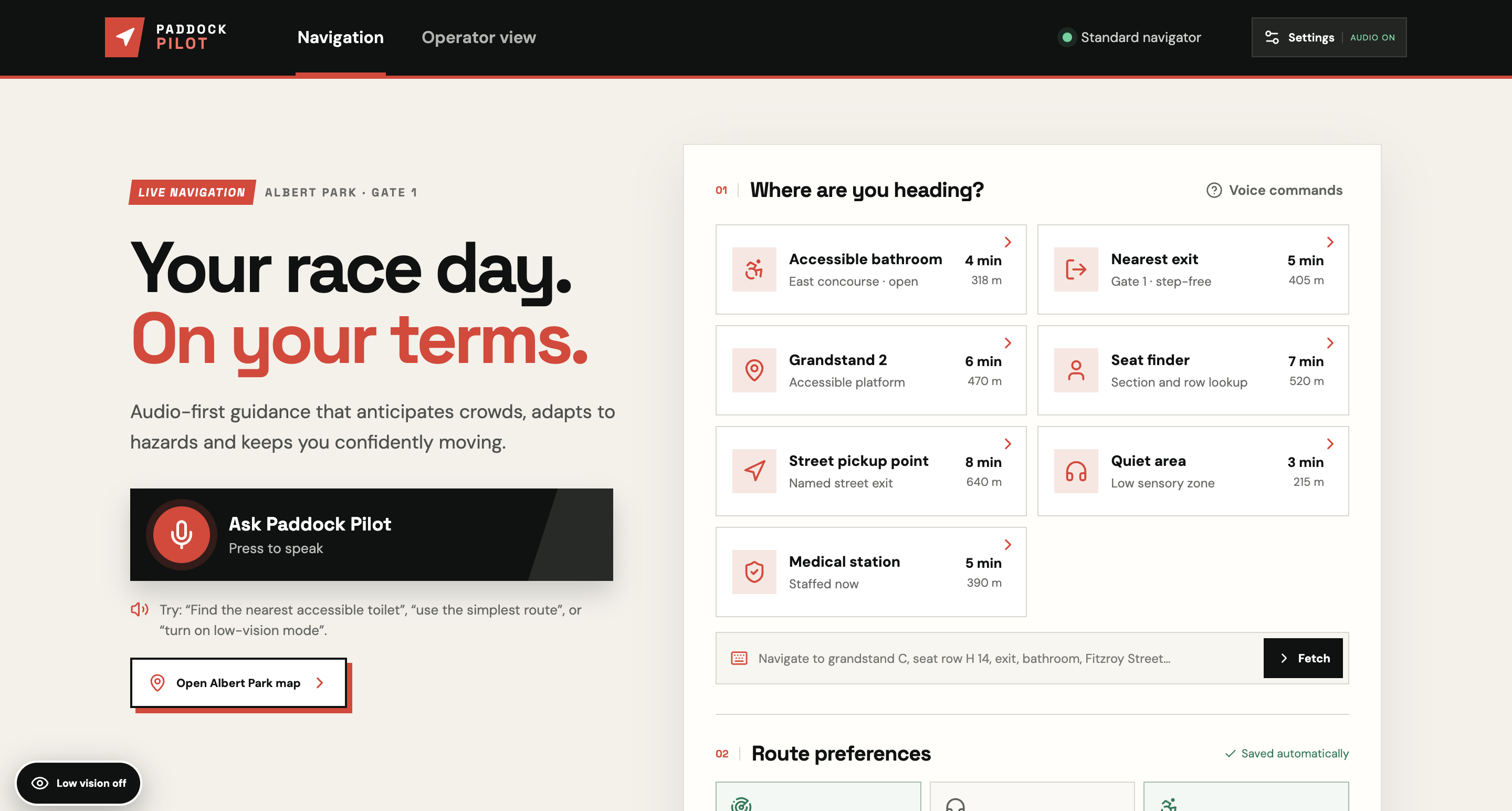This screenshot has width=1512, height=811.
Task: Click the Paddock Pilot arrow logo
Action: pos(124,37)
